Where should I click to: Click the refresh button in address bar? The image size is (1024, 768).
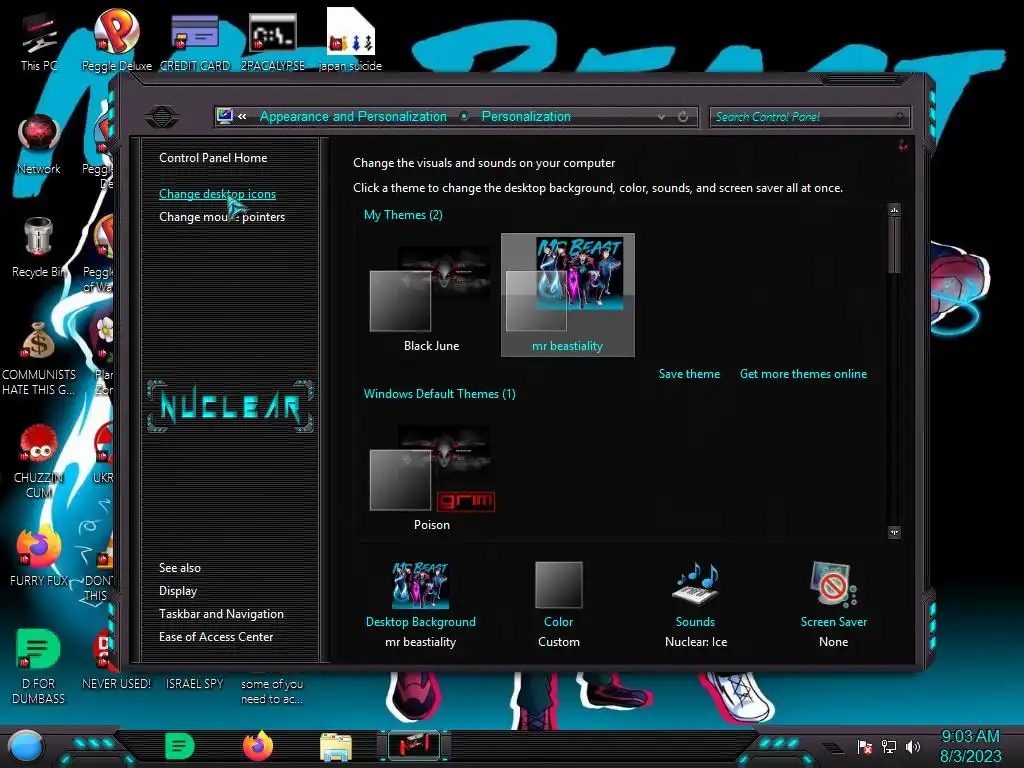(x=683, y=116)
